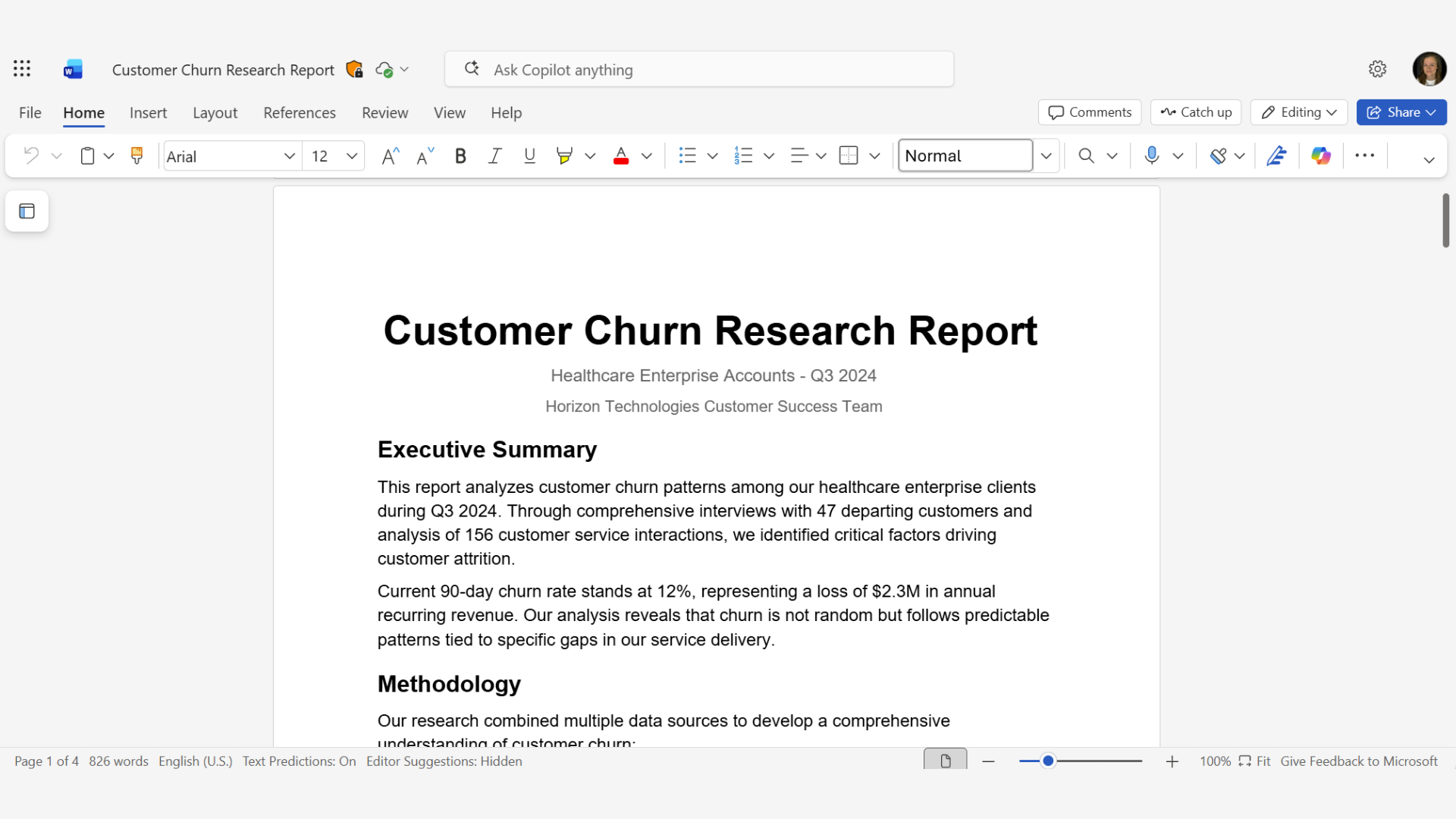Screen dimensions: 1456x819
Task: Increase font size with Grow Font icon
Action: point(390,155)
